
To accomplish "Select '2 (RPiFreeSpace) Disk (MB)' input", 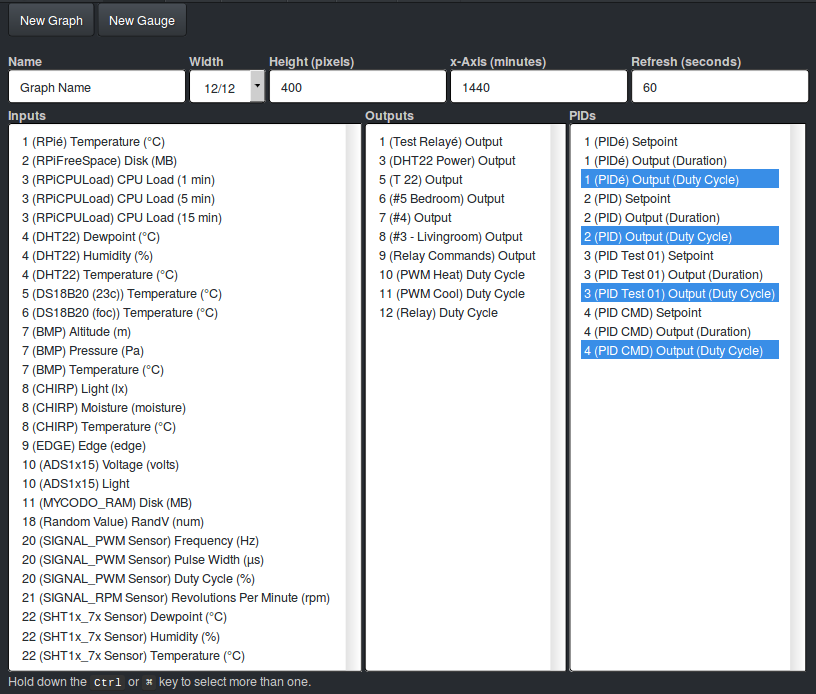I will pyautogui.click(x=177, y=161).
